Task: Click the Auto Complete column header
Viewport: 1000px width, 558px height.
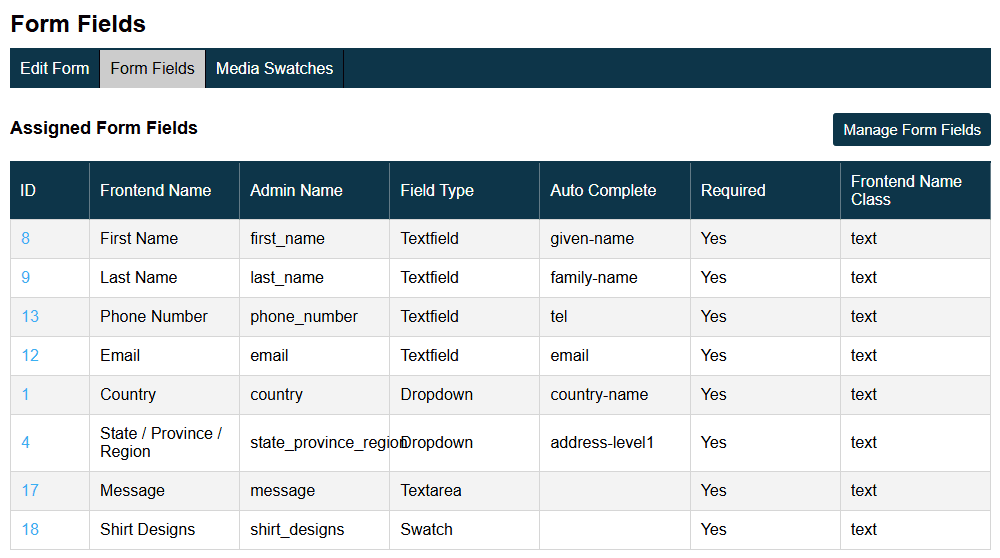Action: (x=615, y=190)
